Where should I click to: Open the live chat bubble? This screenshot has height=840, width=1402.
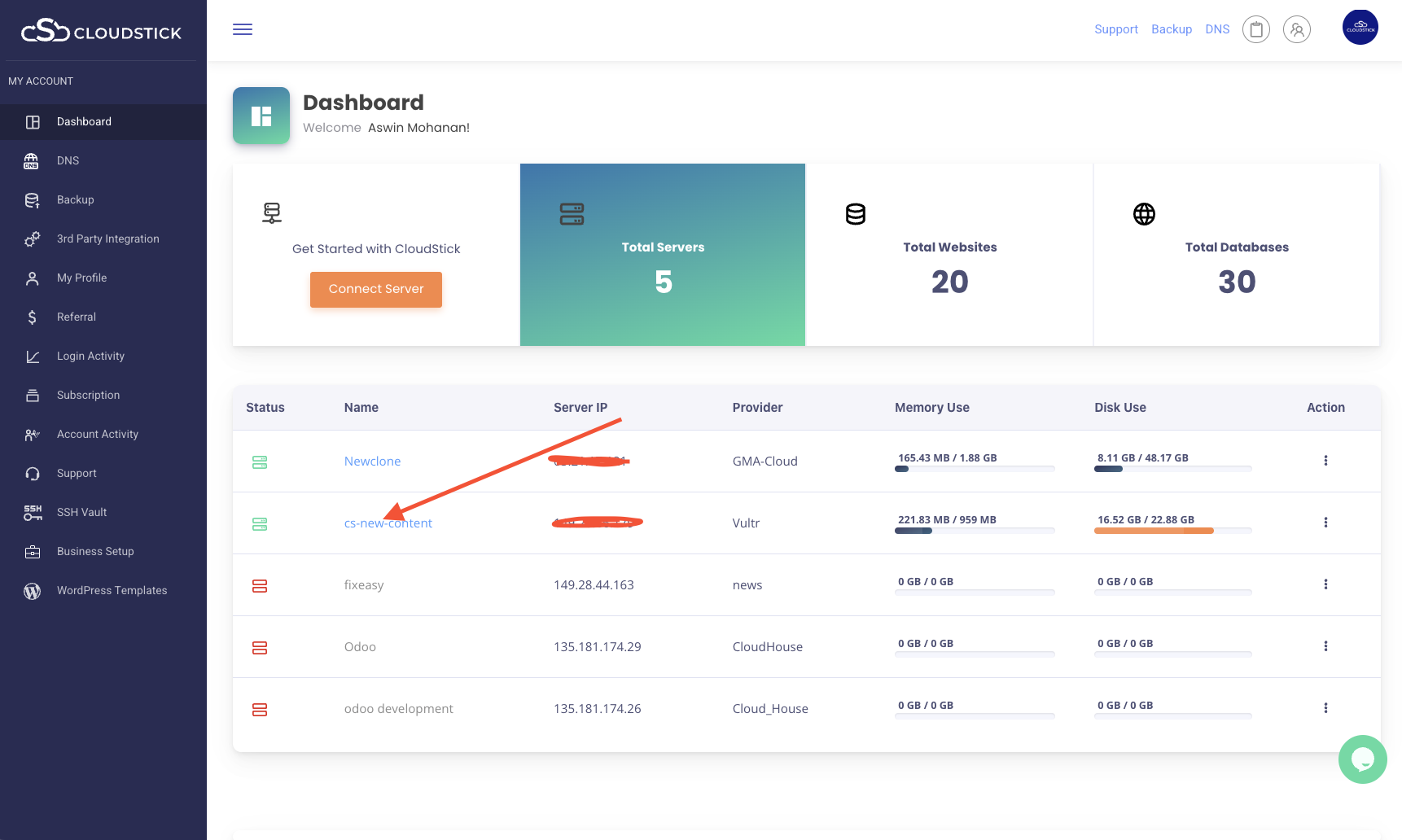click(1362, 759)
